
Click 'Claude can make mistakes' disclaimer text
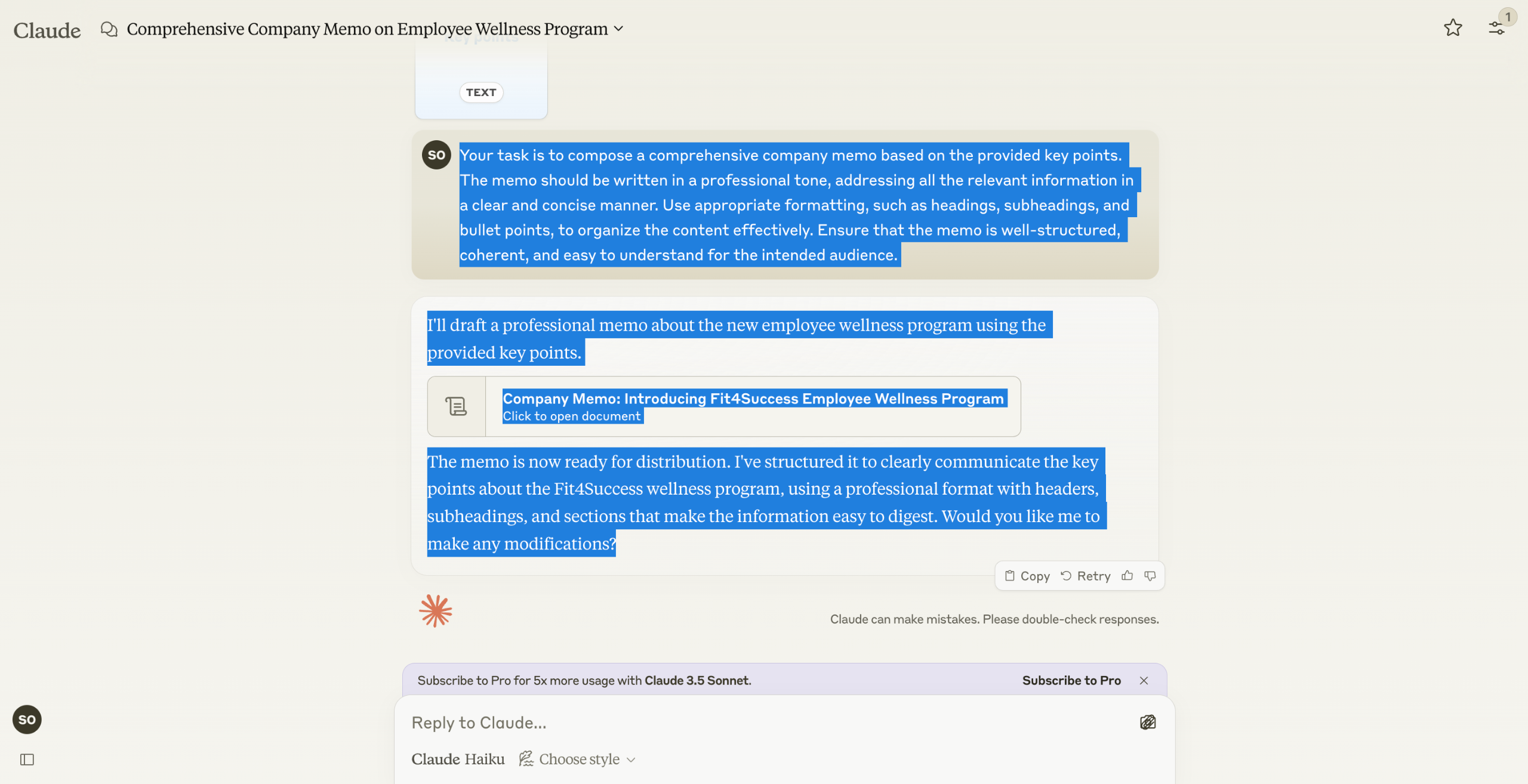994,619
